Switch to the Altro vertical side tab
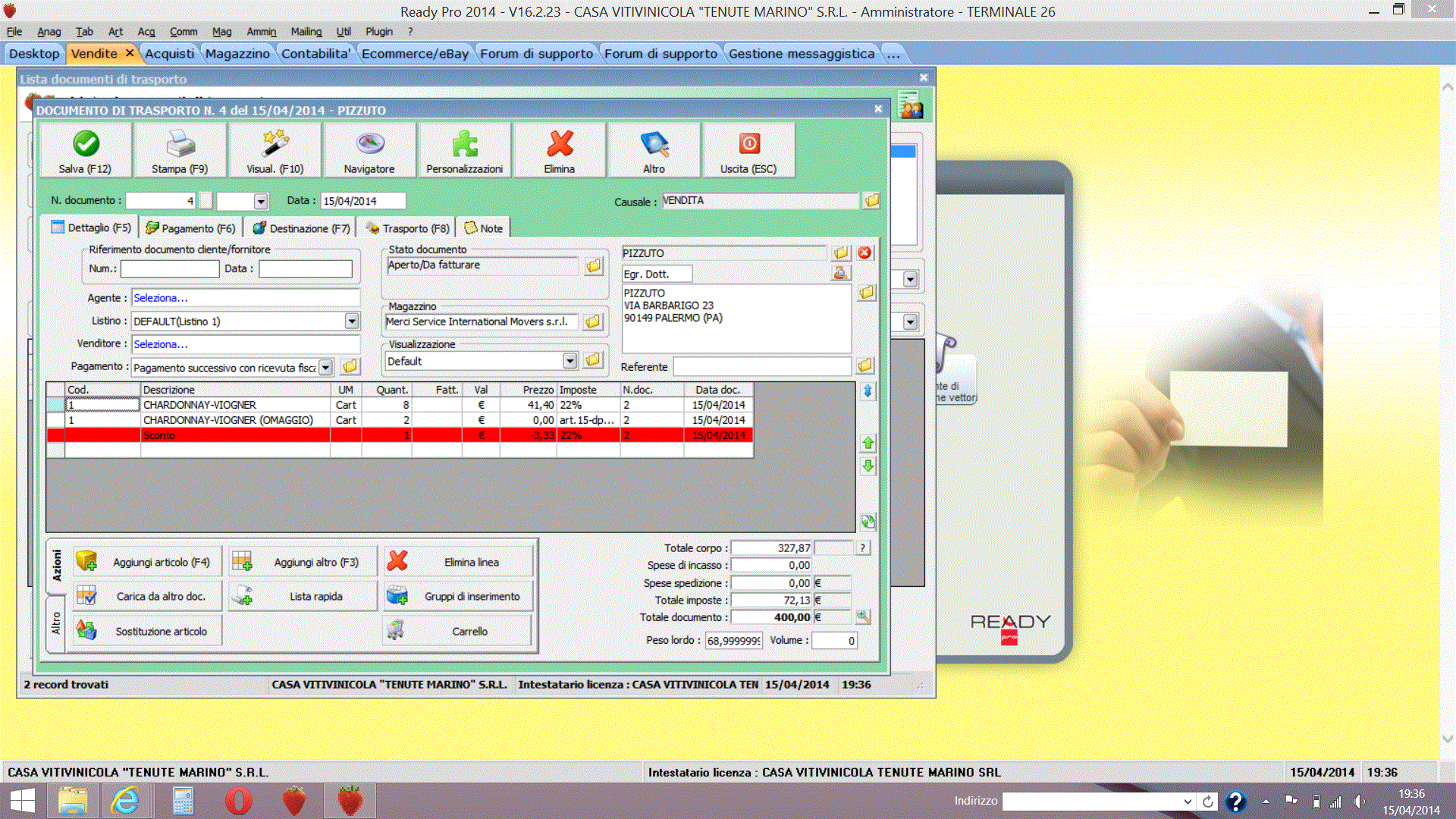 [56, 623]
